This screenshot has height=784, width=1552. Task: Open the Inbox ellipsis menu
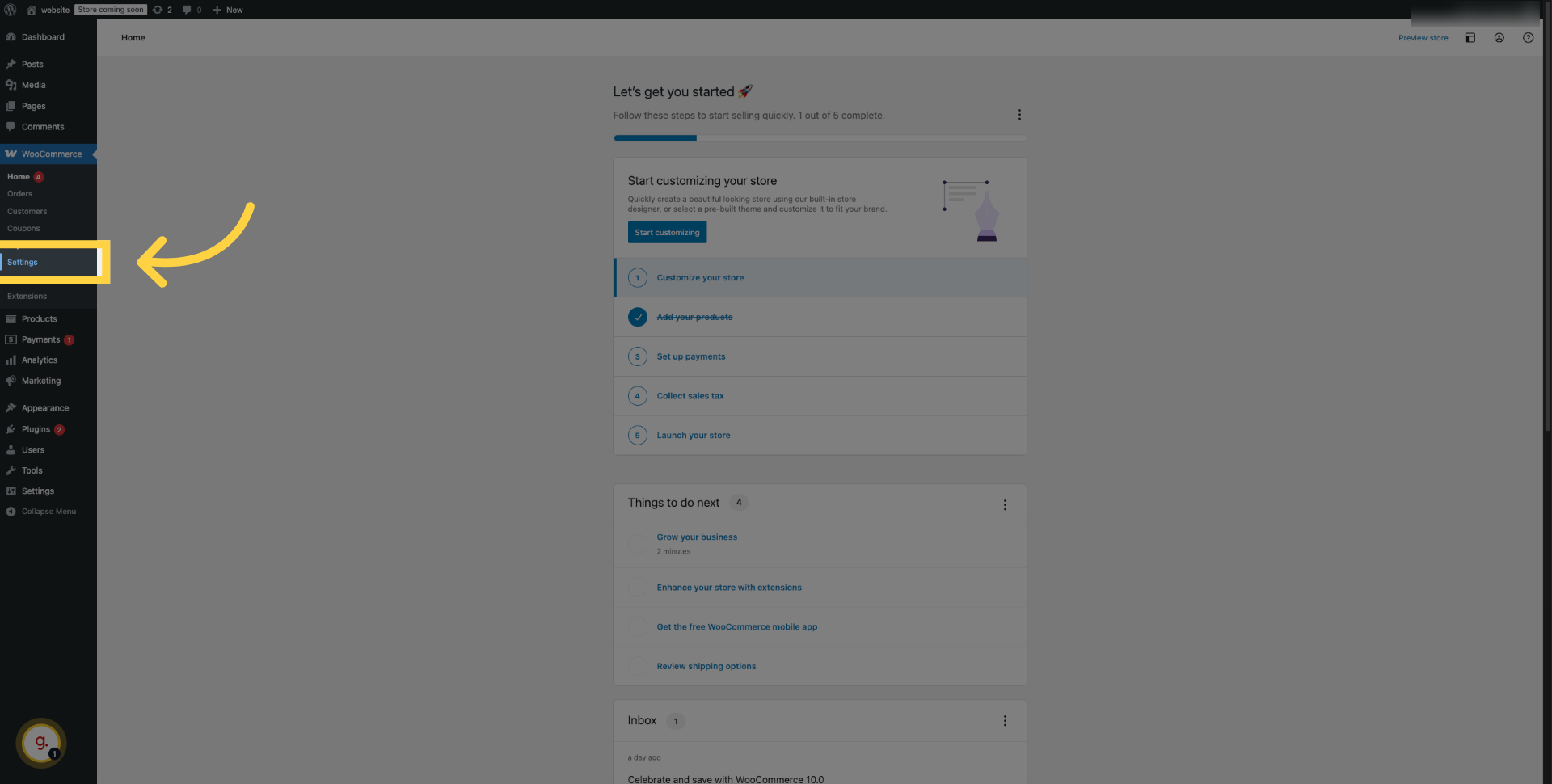point(1005,721)
